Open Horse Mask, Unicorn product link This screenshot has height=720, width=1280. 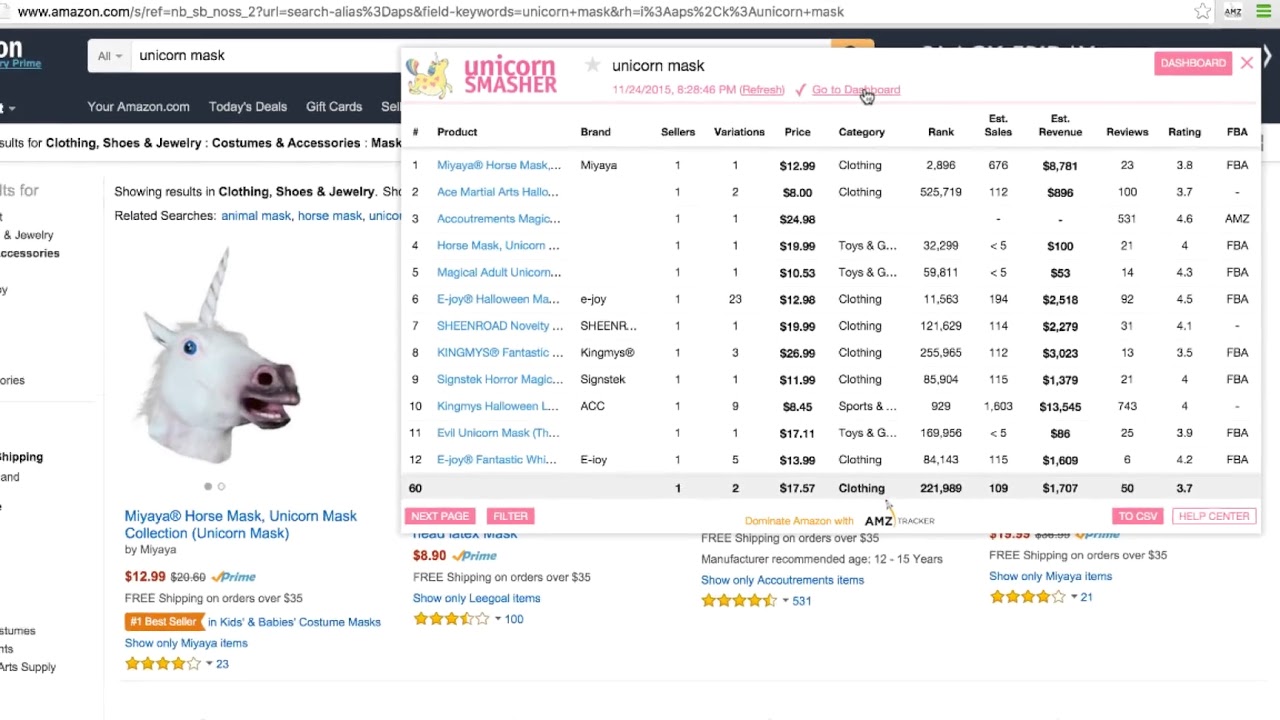[x=497, y=245]
